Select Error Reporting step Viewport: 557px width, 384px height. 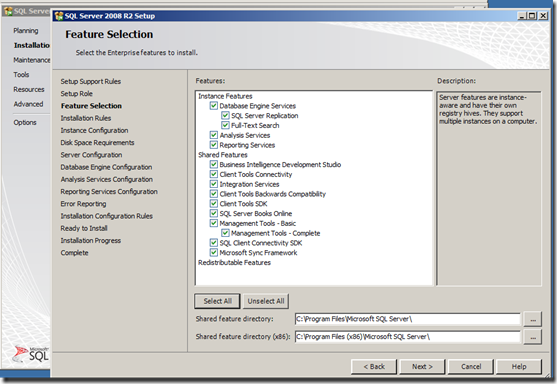pyautogui.click(x=83, y=204)
